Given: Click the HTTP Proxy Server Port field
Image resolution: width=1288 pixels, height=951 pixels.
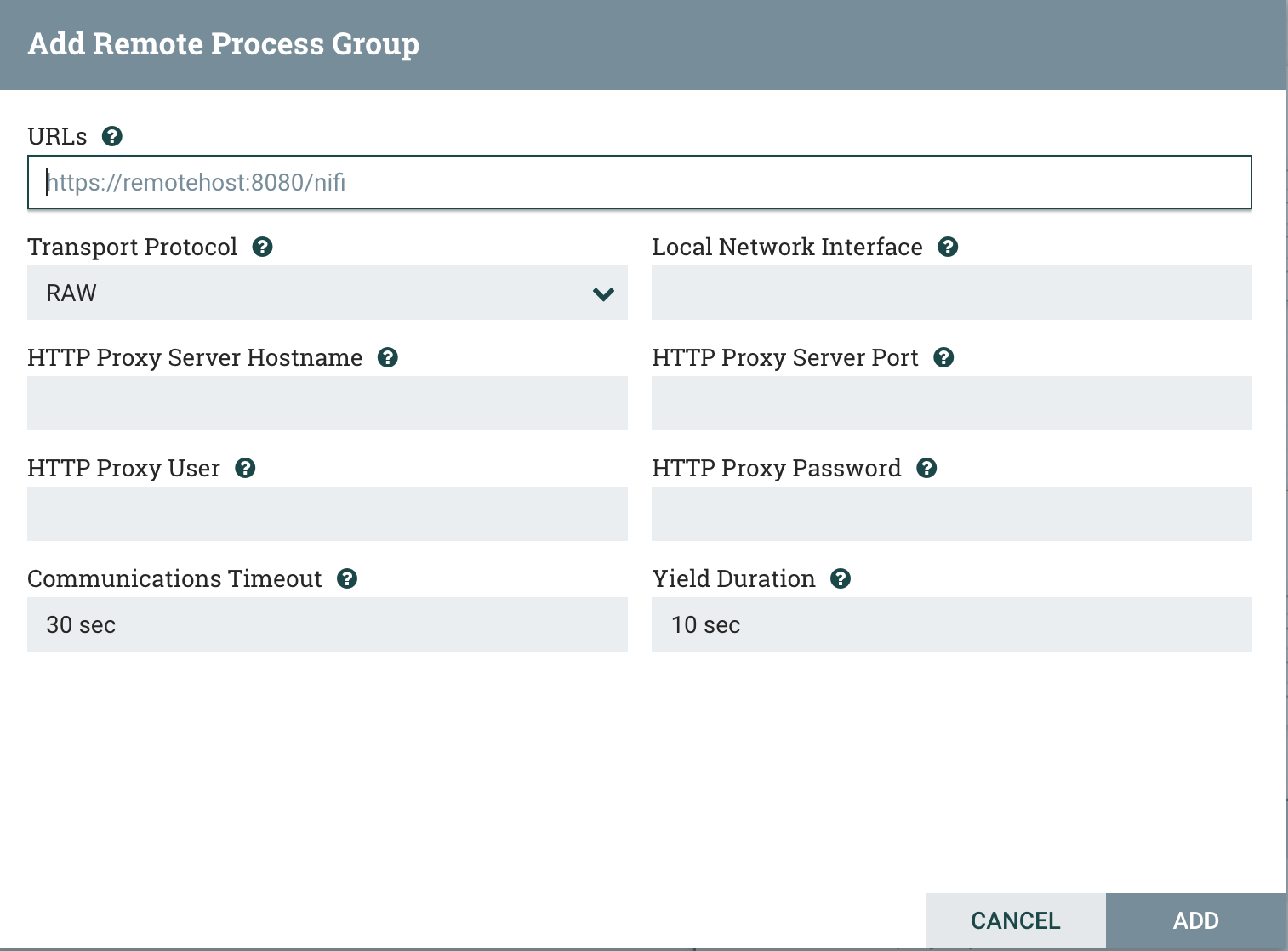Looking at the screenshot, I should [952, 403].
